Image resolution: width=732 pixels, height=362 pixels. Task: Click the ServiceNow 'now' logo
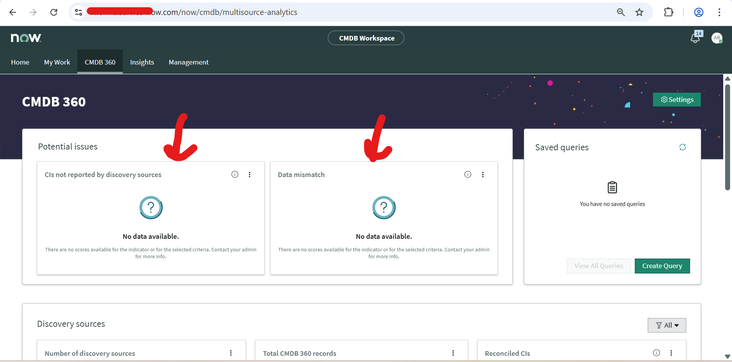26,38
